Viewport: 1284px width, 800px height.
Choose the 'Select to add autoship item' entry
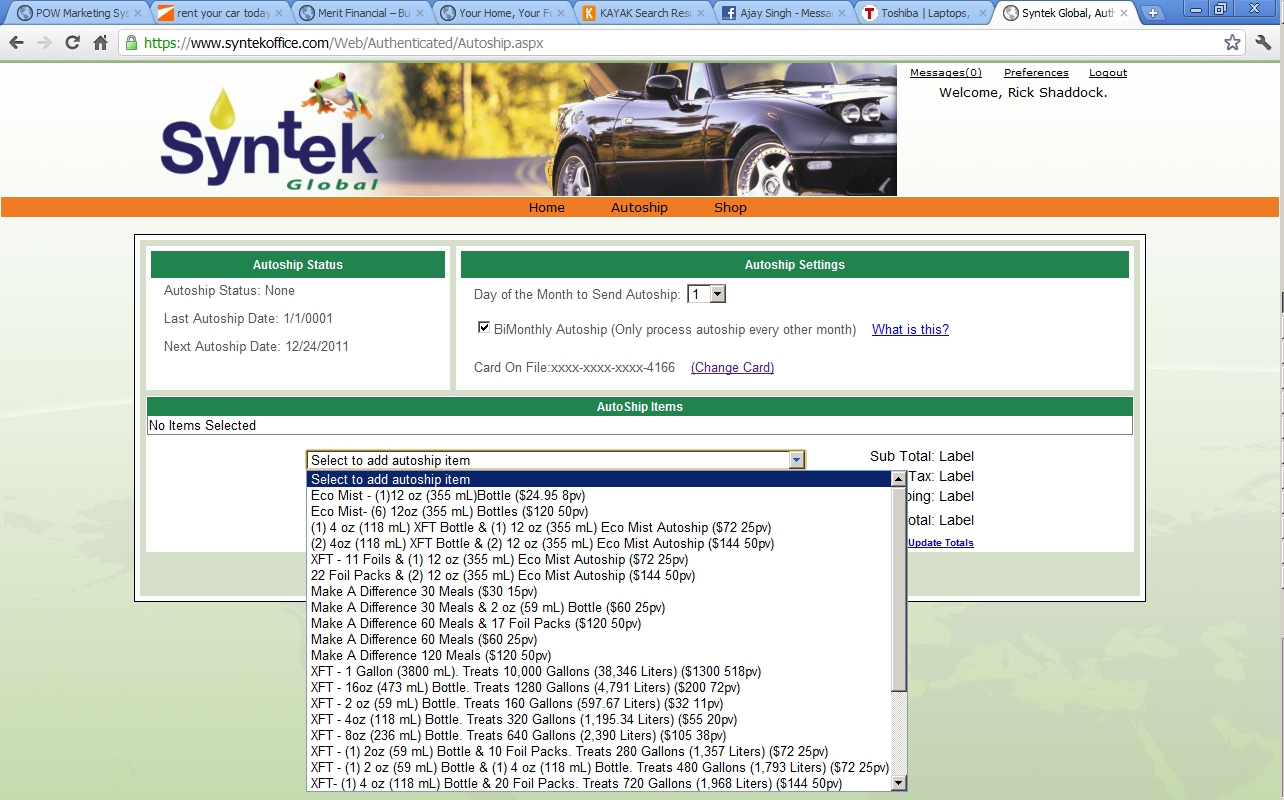tap(598, 479)
